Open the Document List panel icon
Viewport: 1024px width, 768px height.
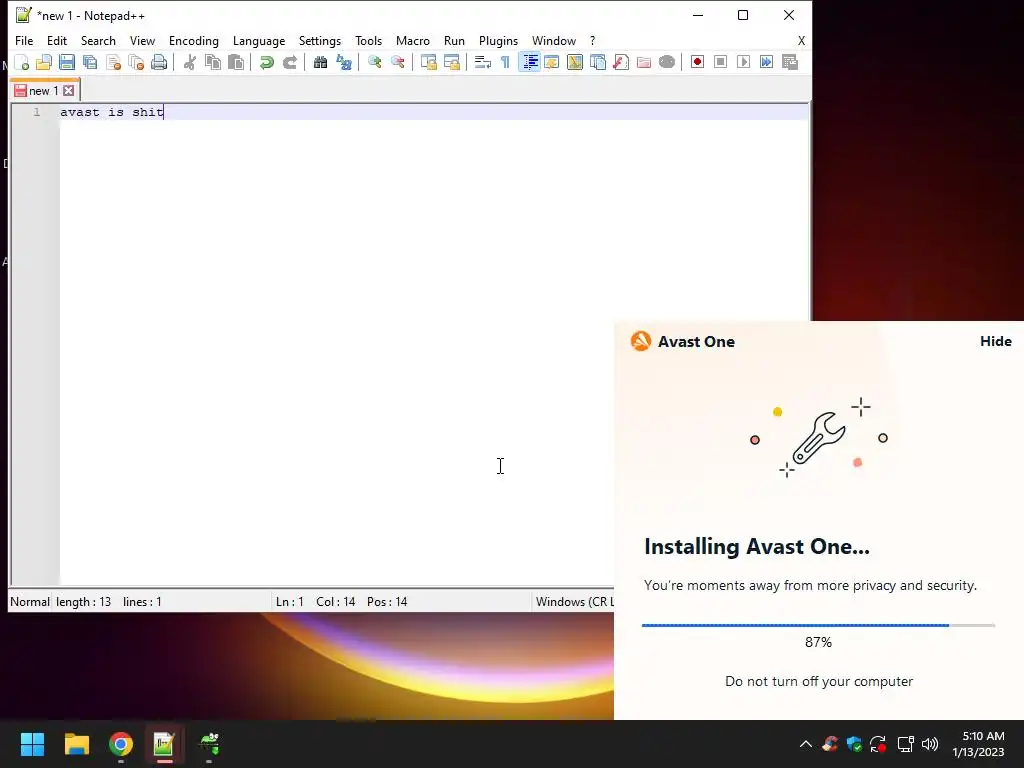pos(598,62)
